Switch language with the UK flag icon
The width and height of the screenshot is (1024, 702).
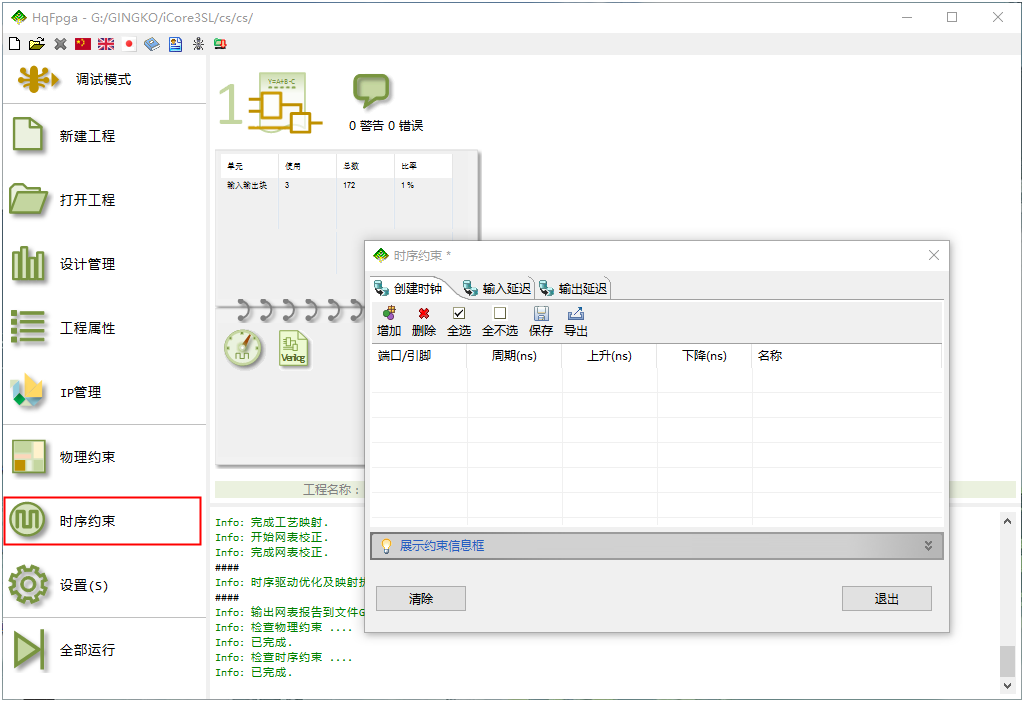click(106, 44)
